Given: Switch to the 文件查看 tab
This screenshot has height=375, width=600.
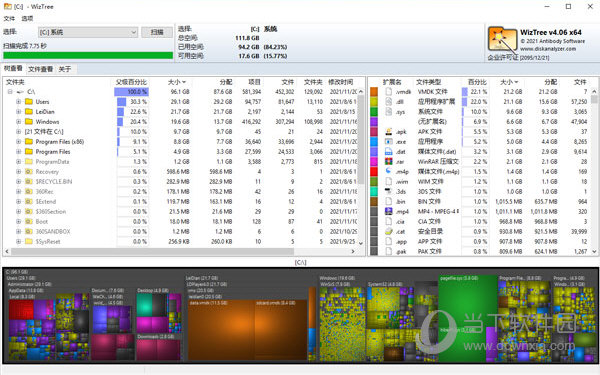Looking at the screenshot, I should coord(40,69).
